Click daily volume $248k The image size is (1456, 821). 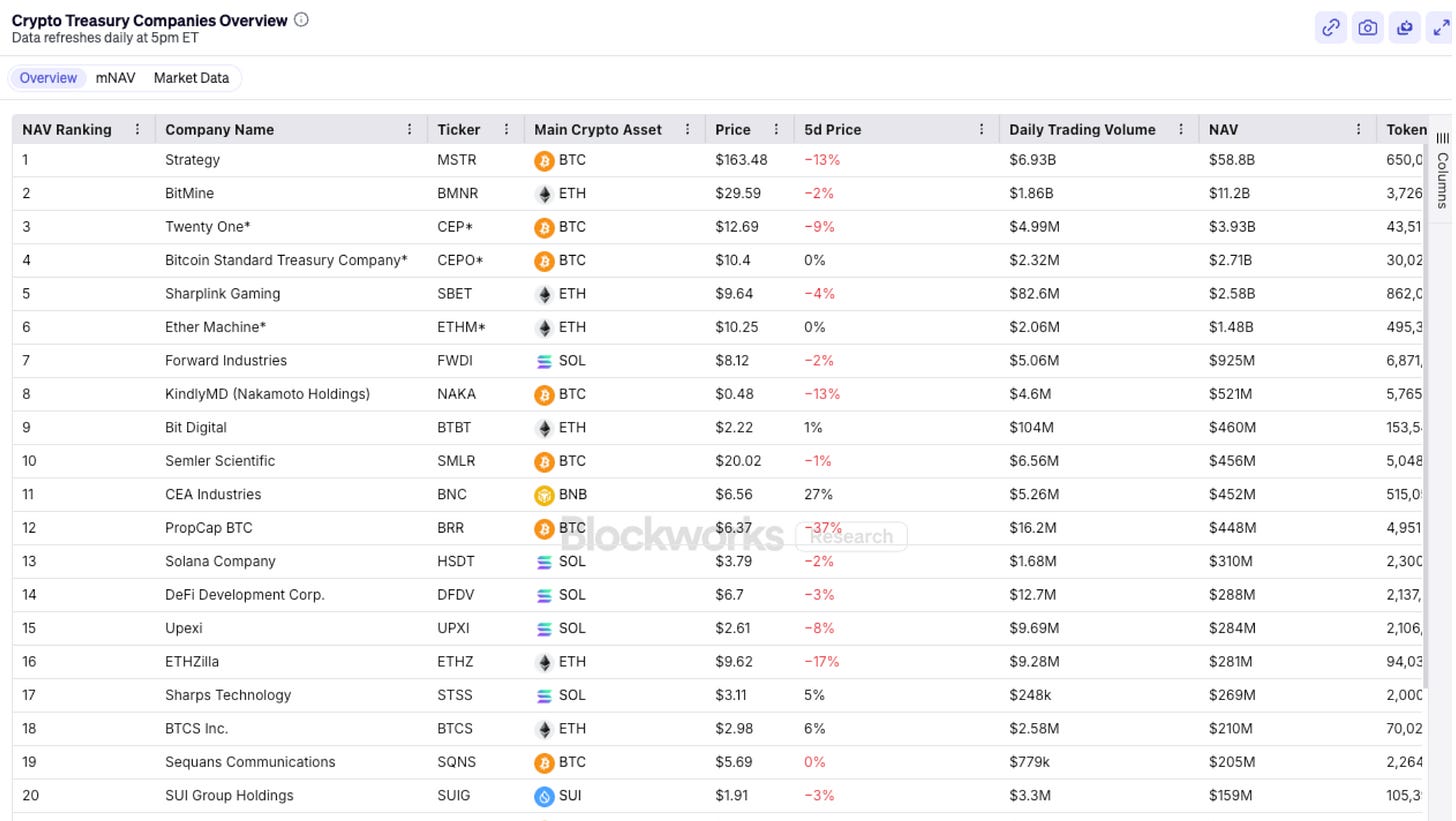1029,695
